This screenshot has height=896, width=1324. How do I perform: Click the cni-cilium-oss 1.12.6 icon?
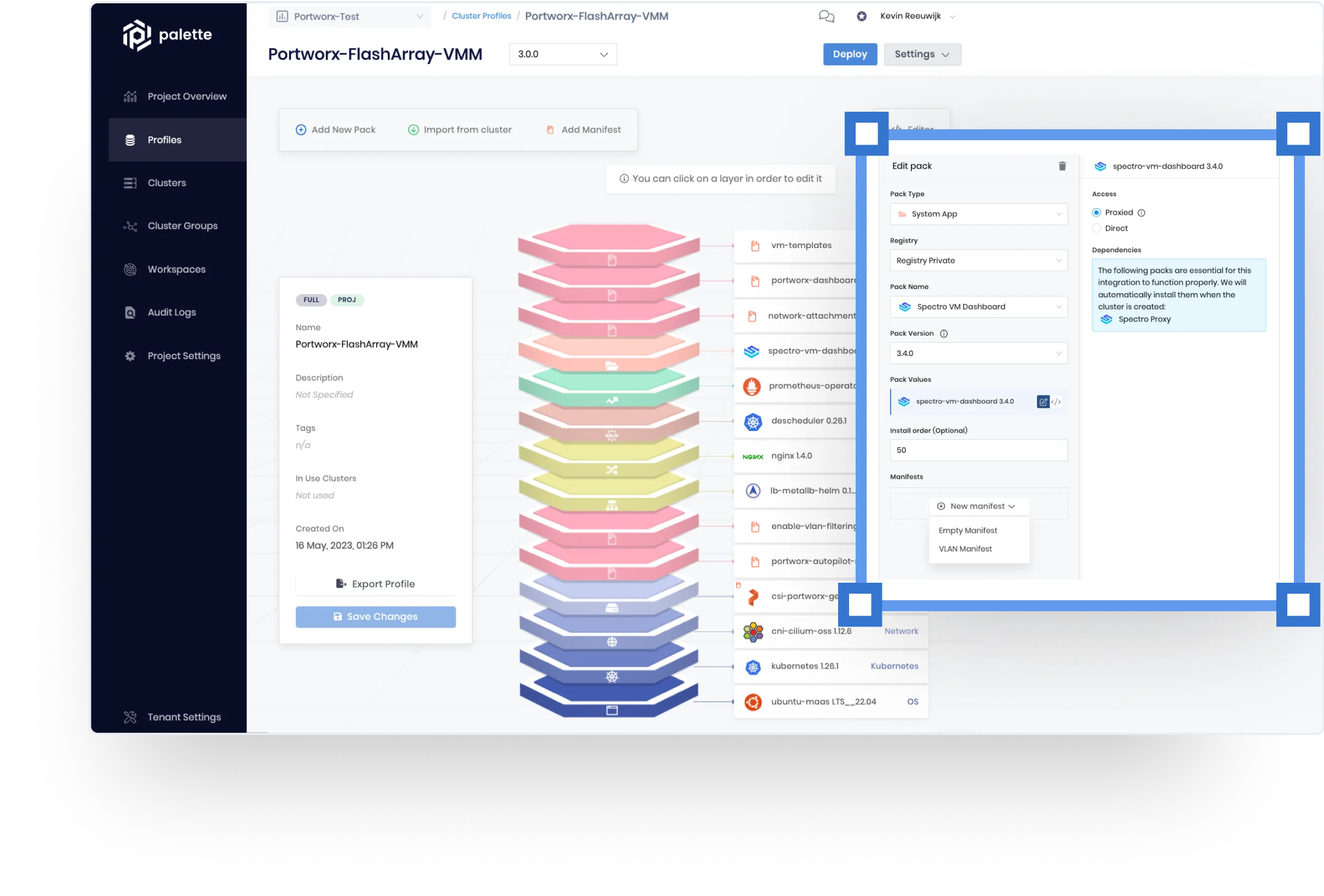click(x=753, y=631)
